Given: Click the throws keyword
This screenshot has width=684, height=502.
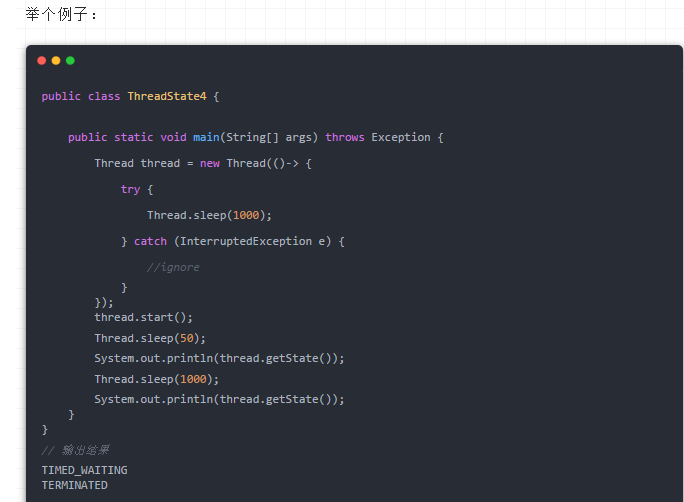Looking at the screenshot, I should click(x=345, y=137).
